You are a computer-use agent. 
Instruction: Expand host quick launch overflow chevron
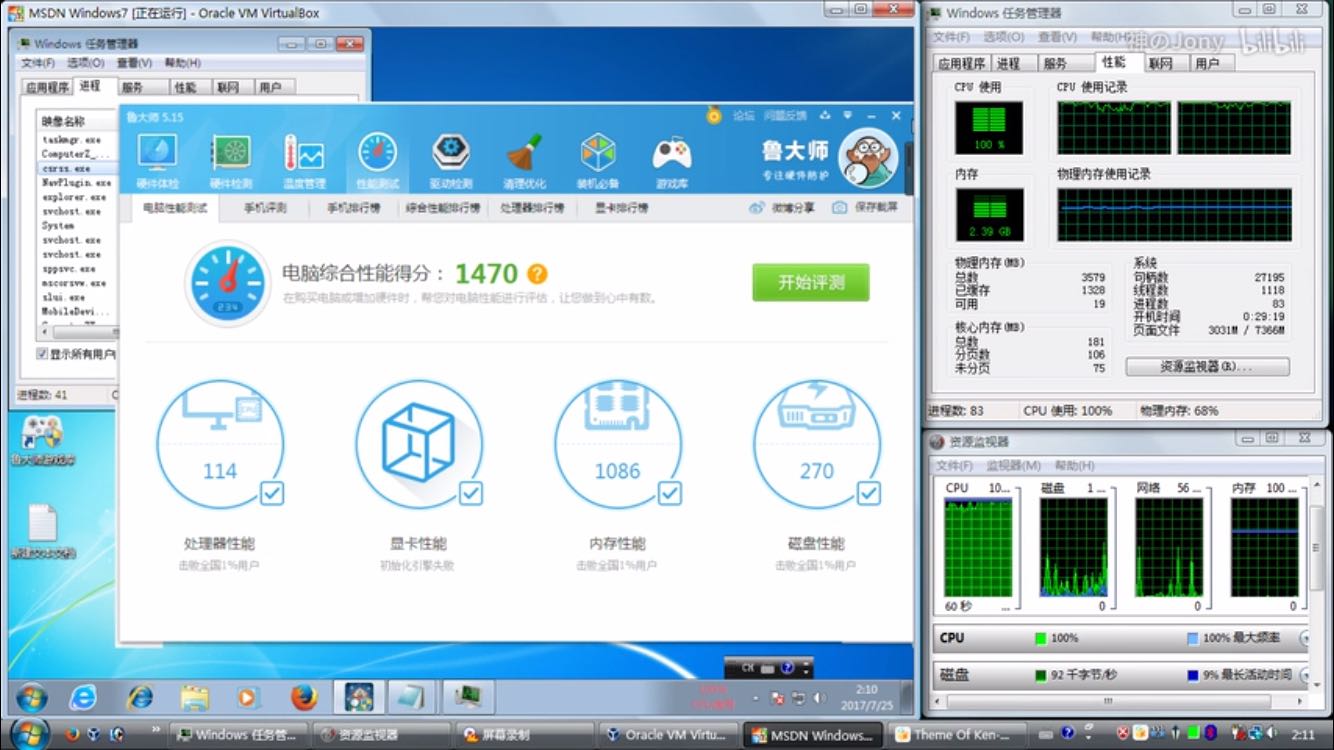[x=155, y=732]
